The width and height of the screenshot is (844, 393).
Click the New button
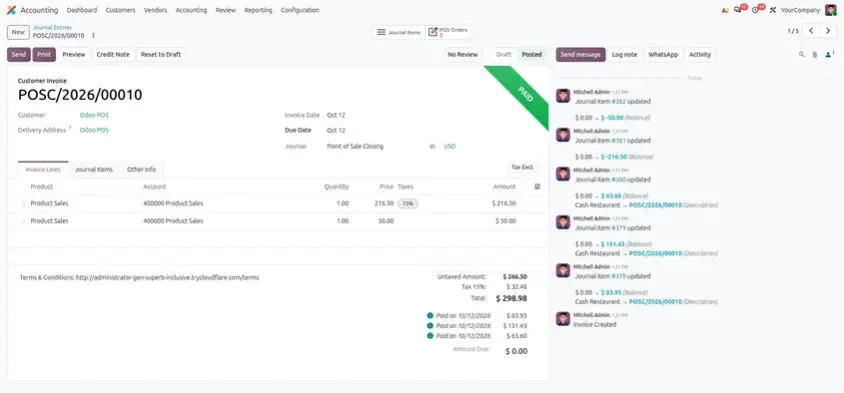point(18,32)
